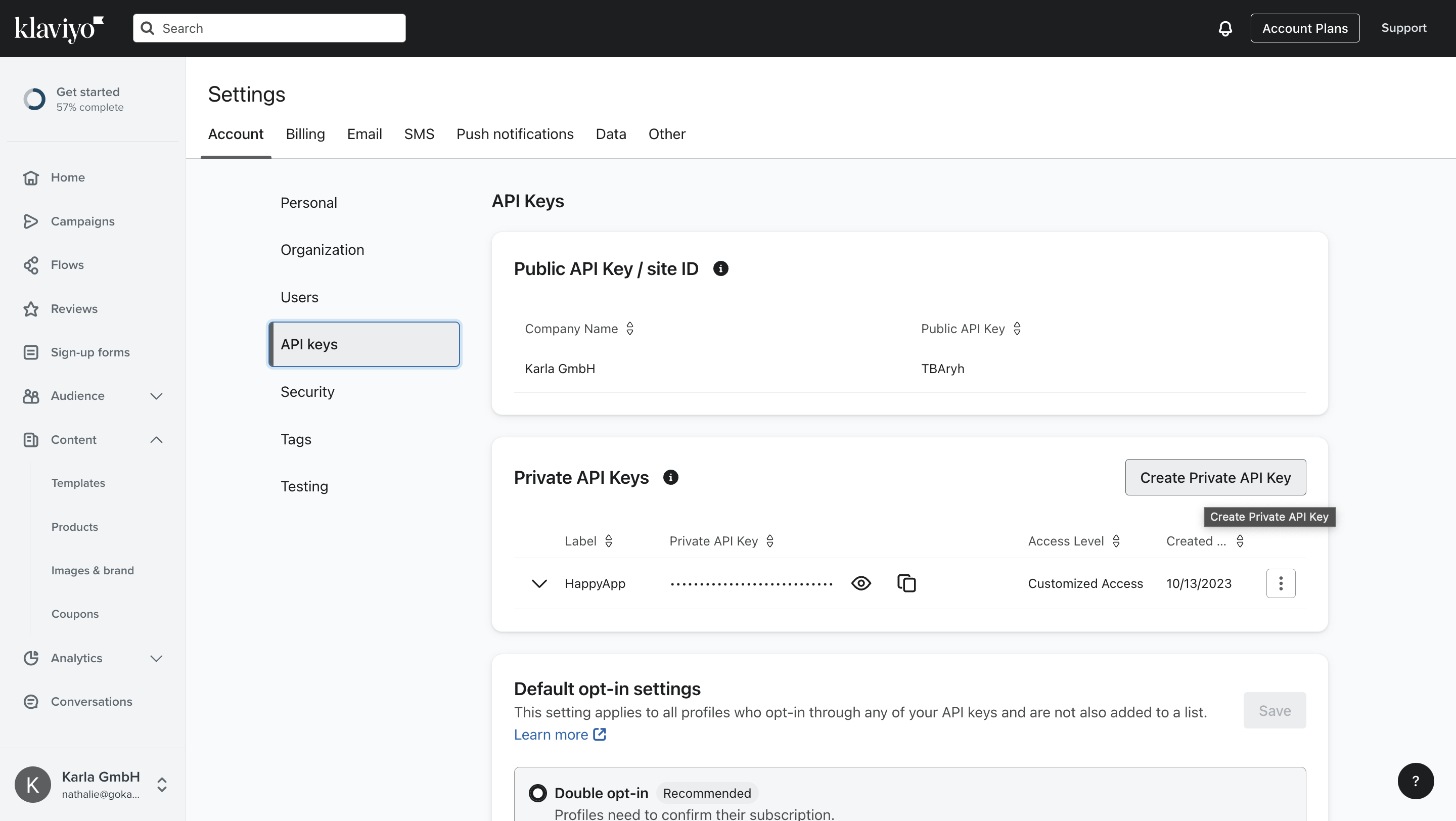Image resolution: width=1456 pixels, height=821 pixels.
Task: Expand the HappyApp key row details
Action: (x=539, y=583)
